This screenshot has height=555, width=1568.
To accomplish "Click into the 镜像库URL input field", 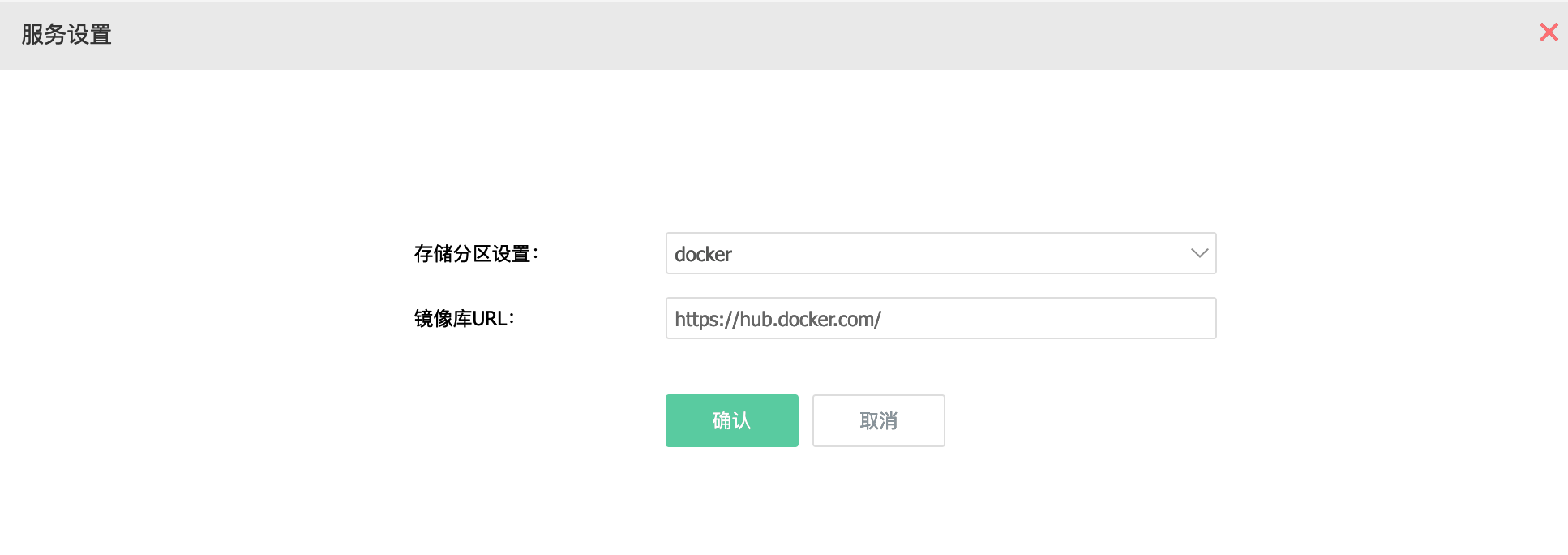I will [x=940, y=318].
